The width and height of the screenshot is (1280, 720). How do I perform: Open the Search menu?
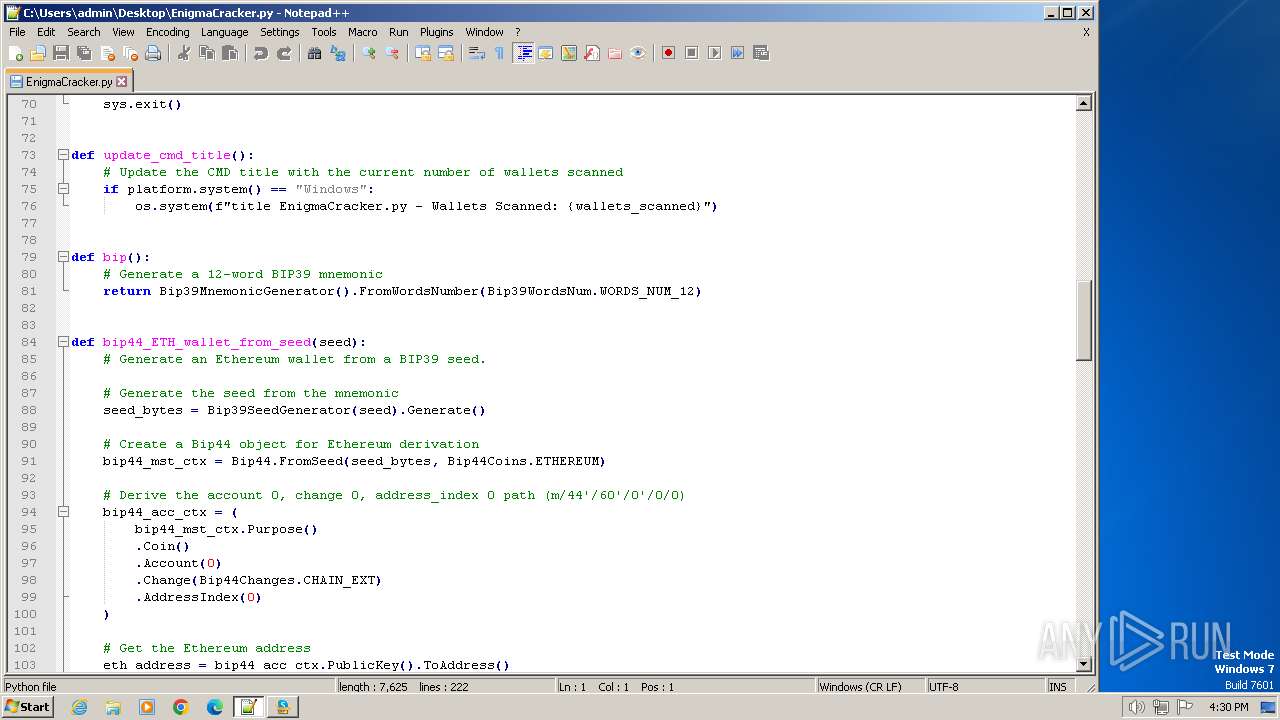tap(84, 32)
